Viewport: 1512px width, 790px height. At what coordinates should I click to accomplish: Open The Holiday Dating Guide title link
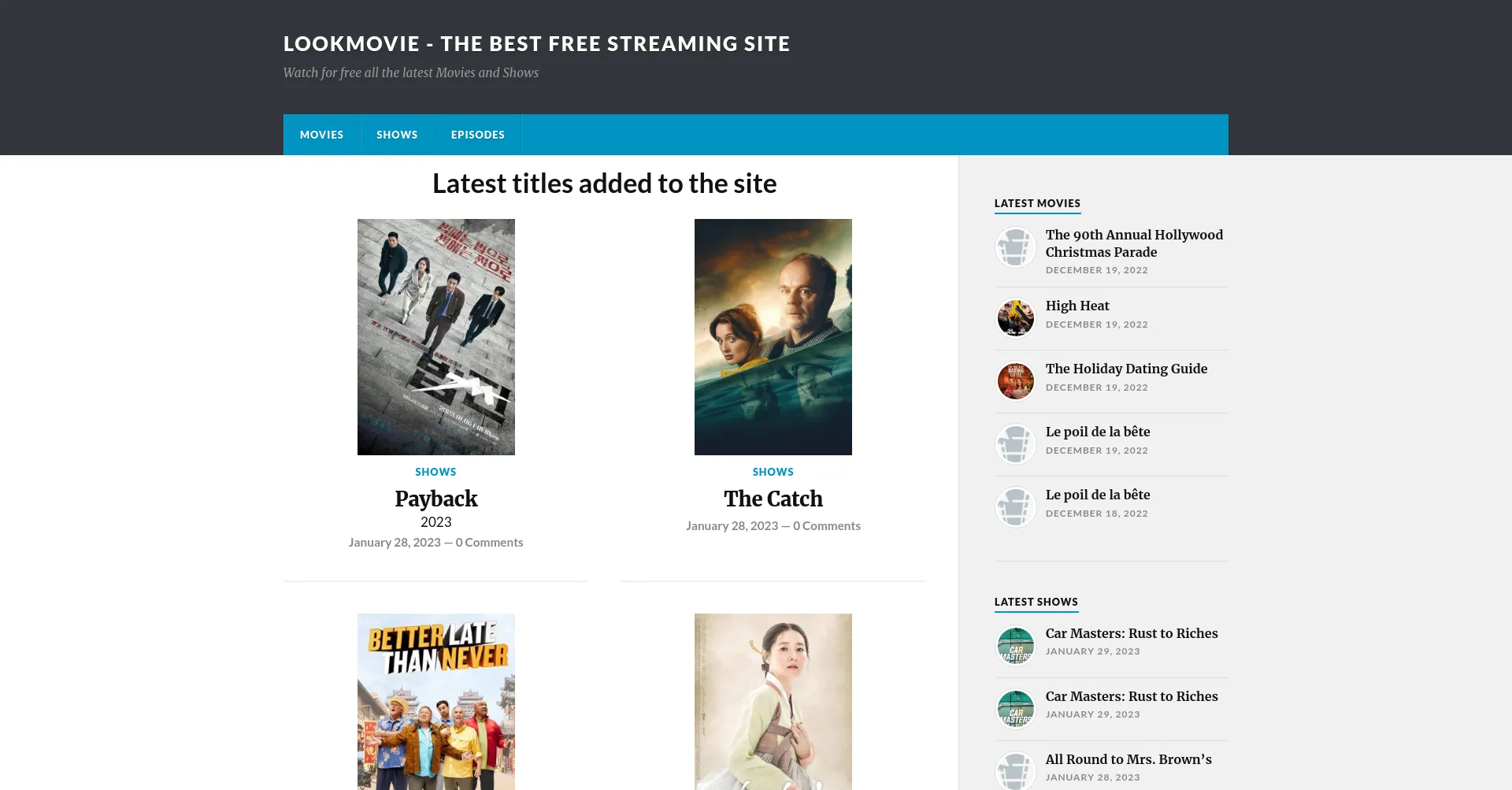1126,369
